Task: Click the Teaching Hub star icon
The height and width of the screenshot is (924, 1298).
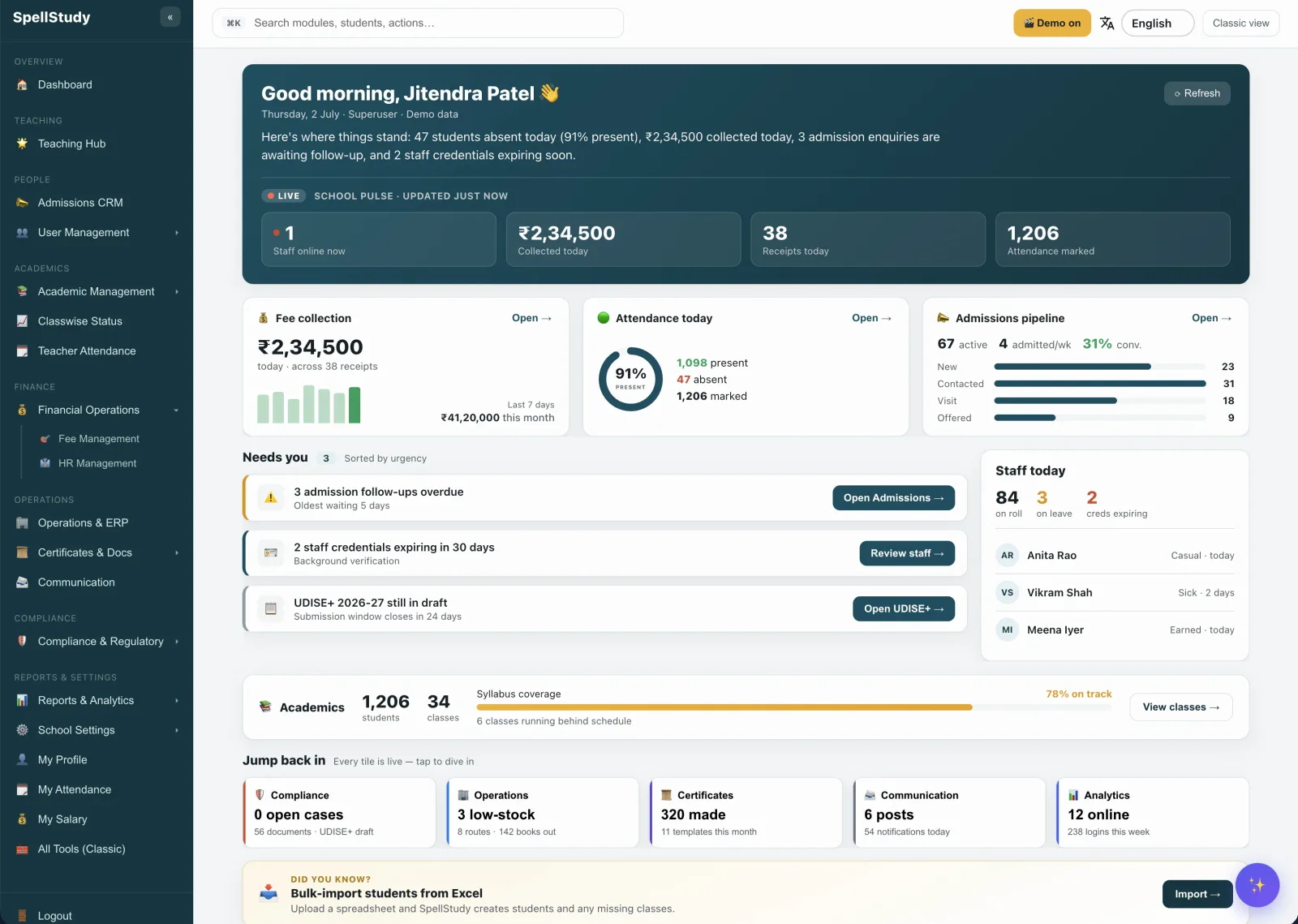Action: [22, 144]
